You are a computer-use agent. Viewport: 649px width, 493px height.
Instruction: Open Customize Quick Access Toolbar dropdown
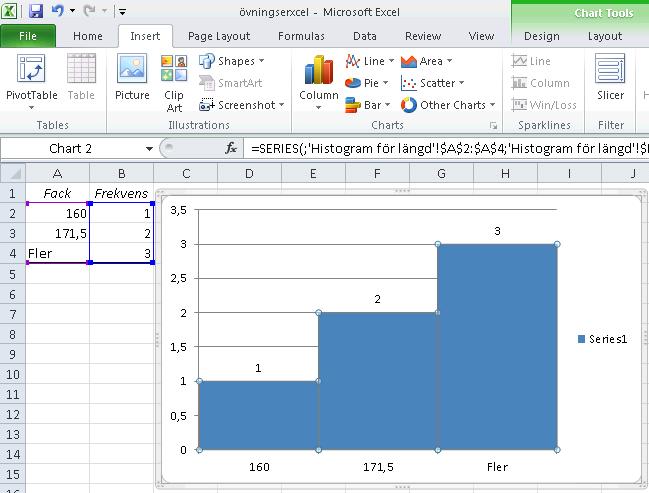(122, 12)
